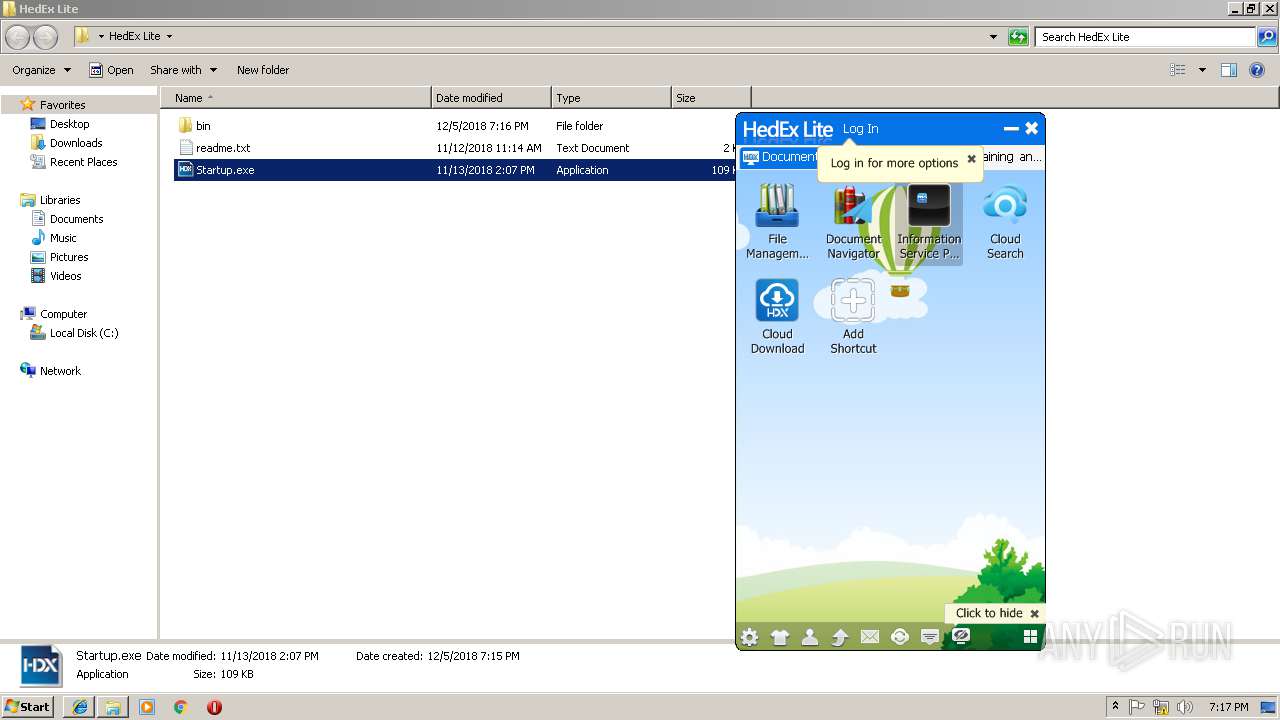This screenshot has height=720, width=1280.
Task: Open Favorites in navigation pane
Action: 62,105
